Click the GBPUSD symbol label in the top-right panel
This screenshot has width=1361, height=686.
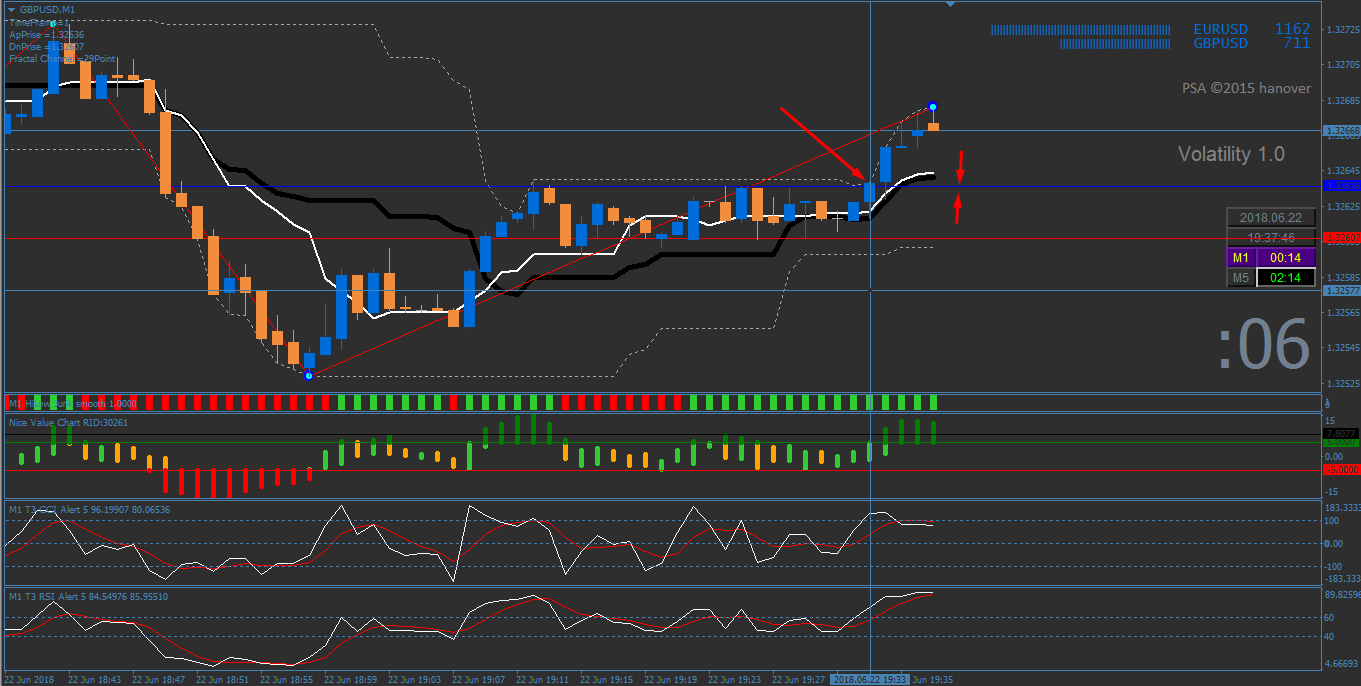1221,43
